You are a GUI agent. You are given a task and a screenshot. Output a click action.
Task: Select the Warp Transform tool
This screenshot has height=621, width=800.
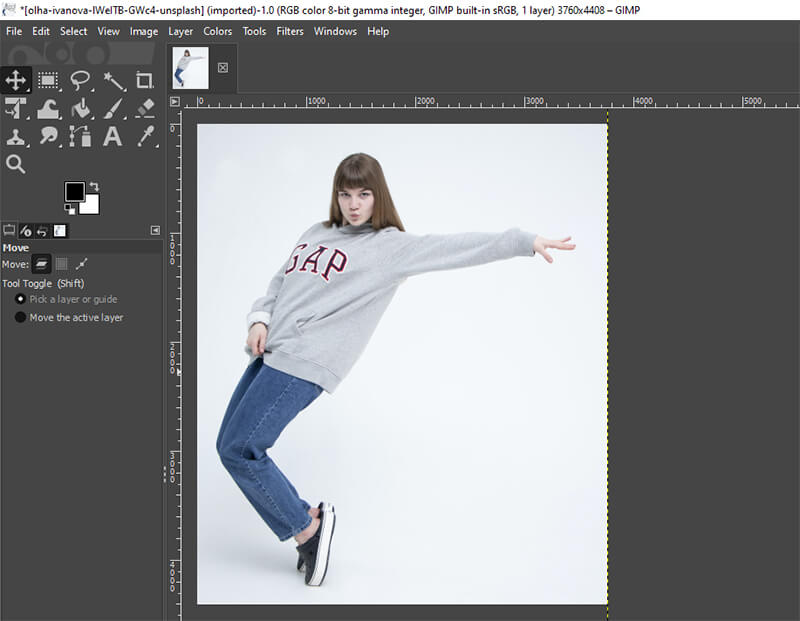pyautogui.click(x=48, y=108)
